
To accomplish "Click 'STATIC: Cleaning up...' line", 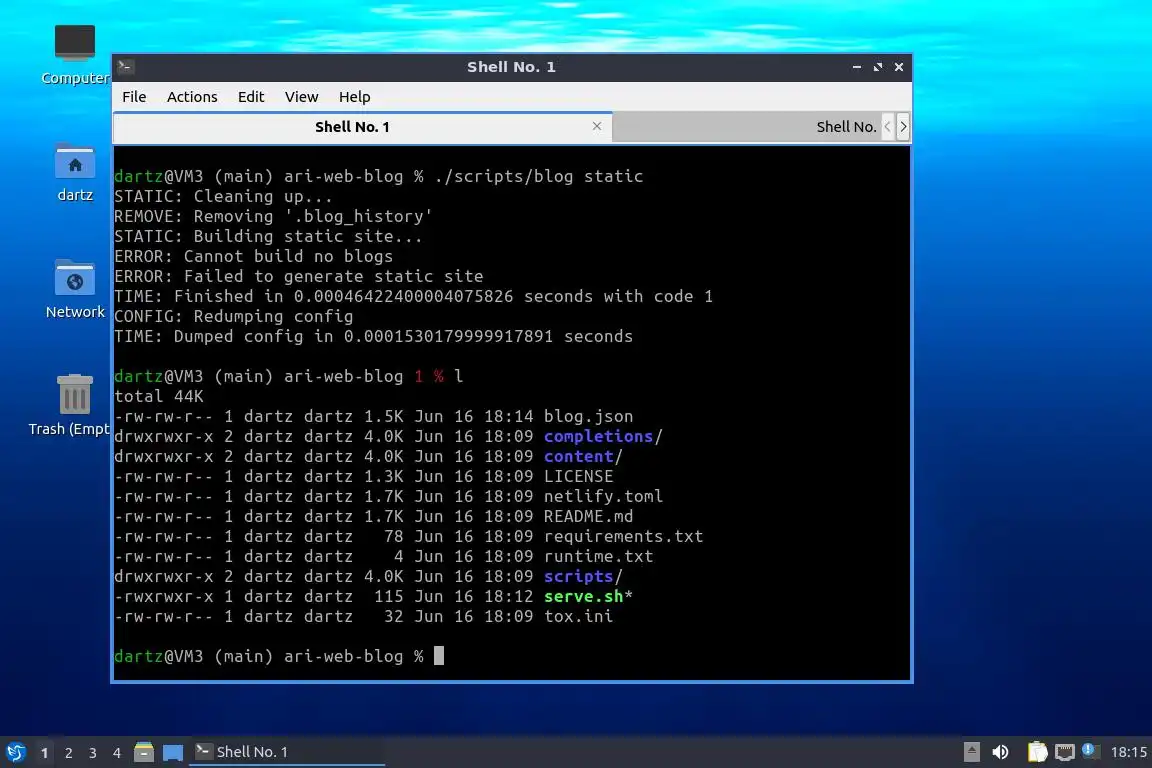I will [x=223, y=196].
